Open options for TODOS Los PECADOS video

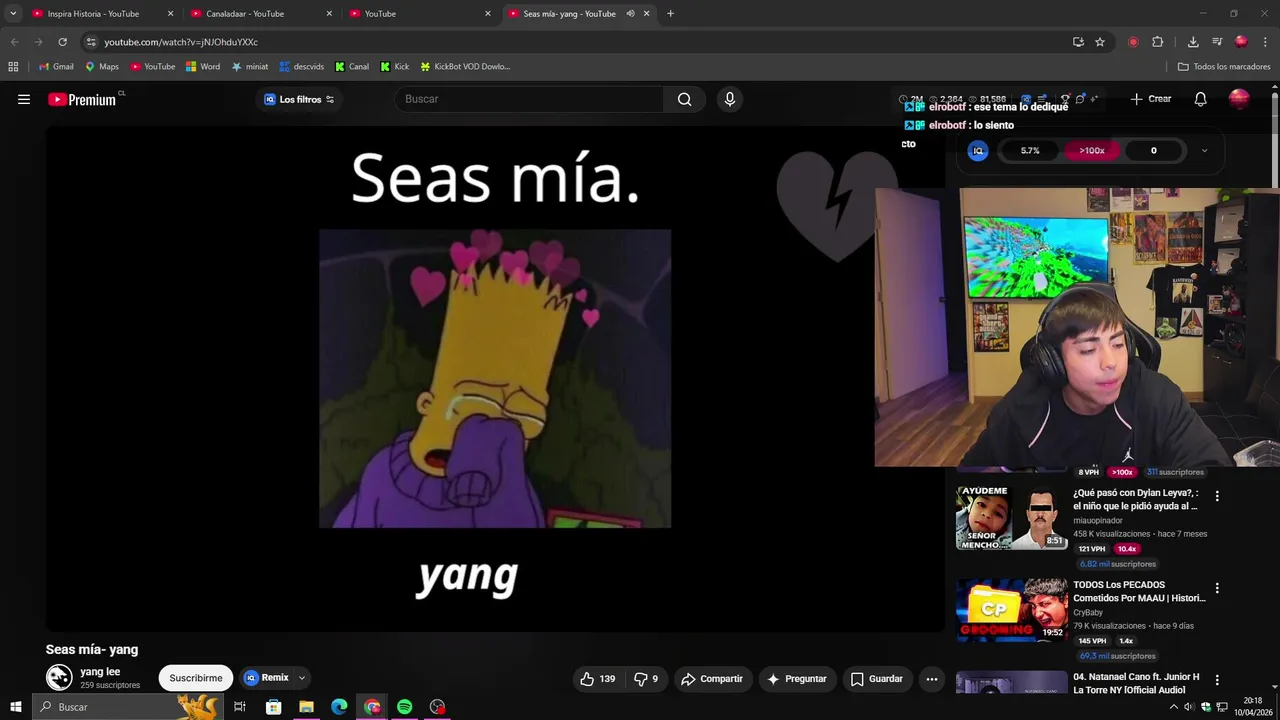click(x=1217, y=588)
